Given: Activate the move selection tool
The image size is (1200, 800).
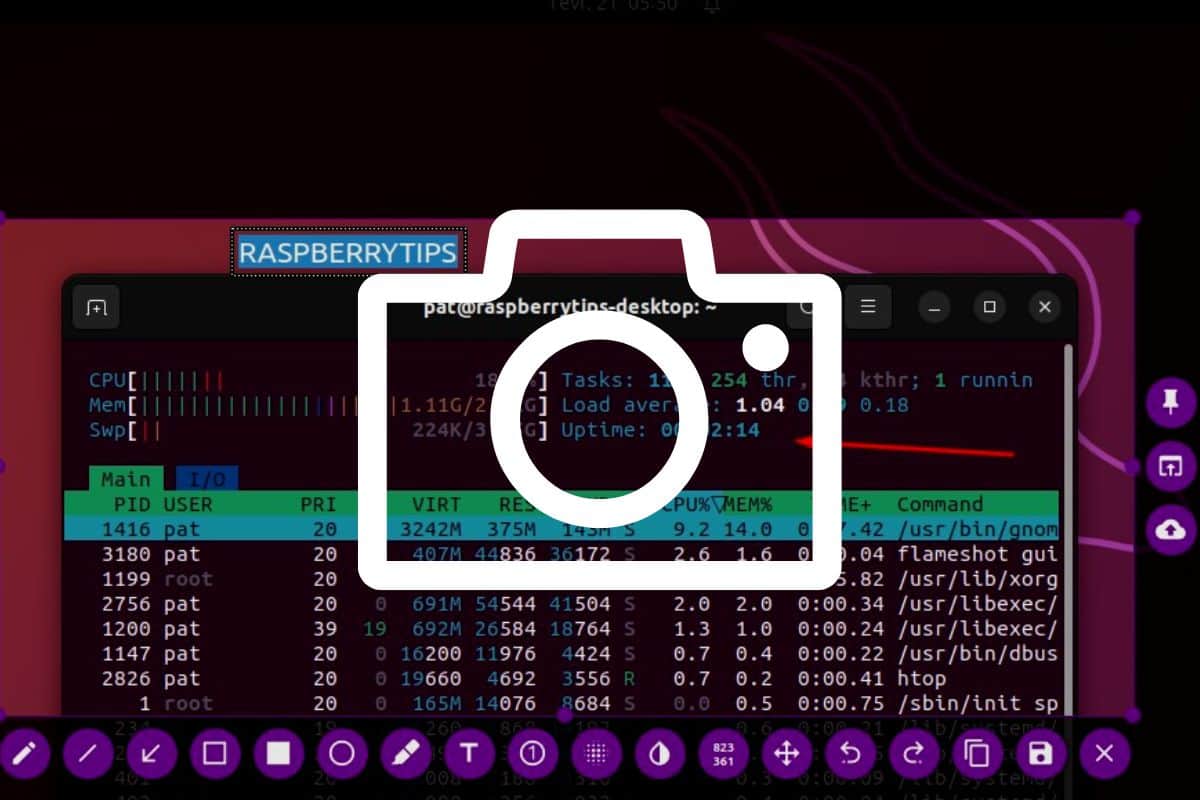Looking at the screenshot, I should click(787, 754).
